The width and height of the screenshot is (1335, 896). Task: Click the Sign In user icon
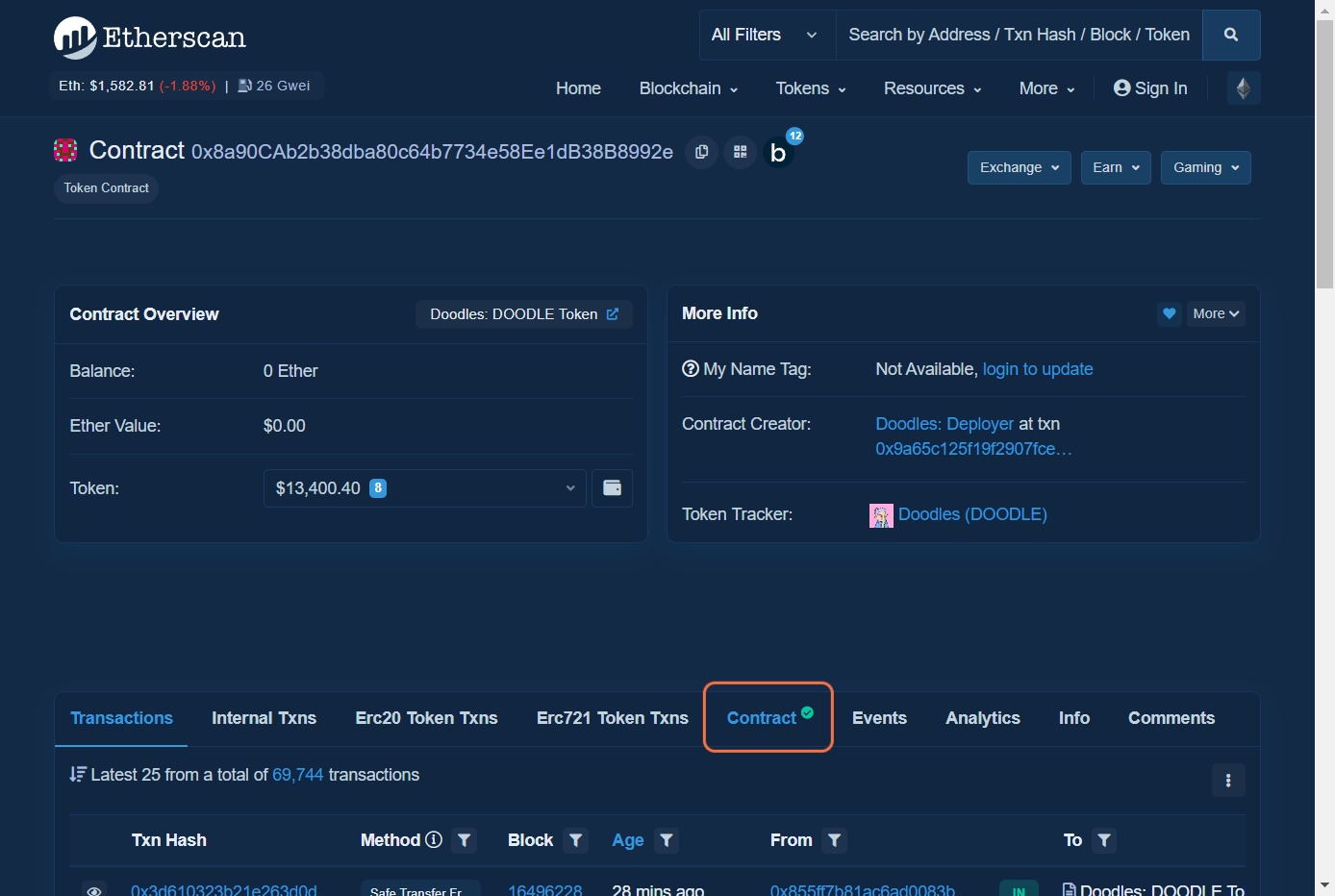1121,87
